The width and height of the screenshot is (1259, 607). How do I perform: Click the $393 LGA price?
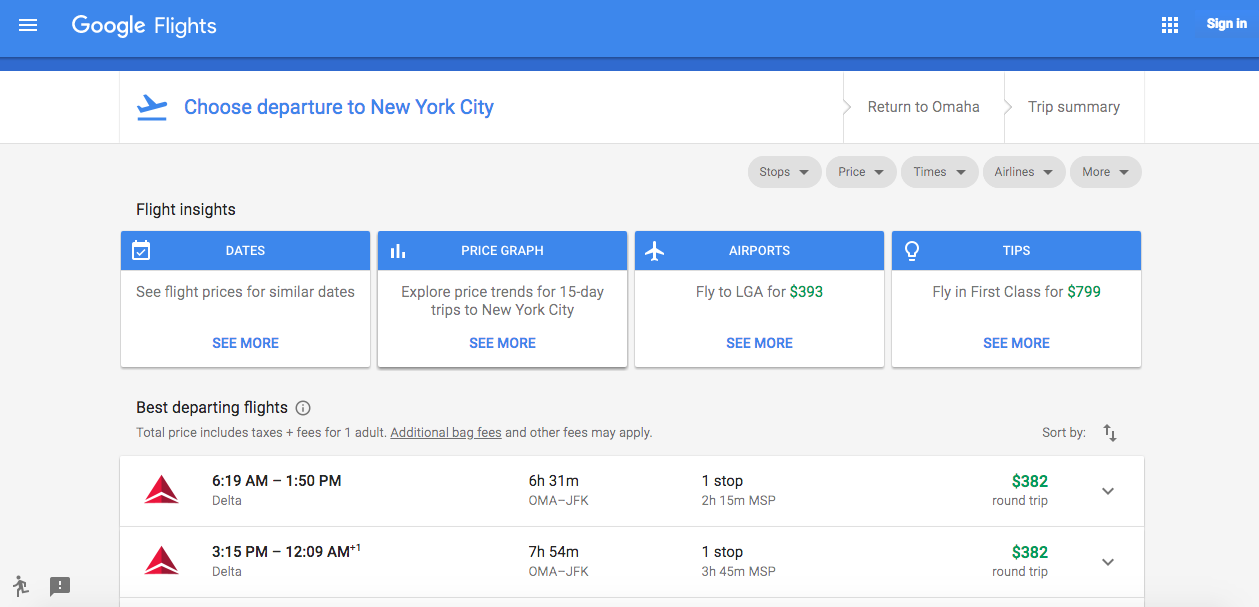click(806, 292)
